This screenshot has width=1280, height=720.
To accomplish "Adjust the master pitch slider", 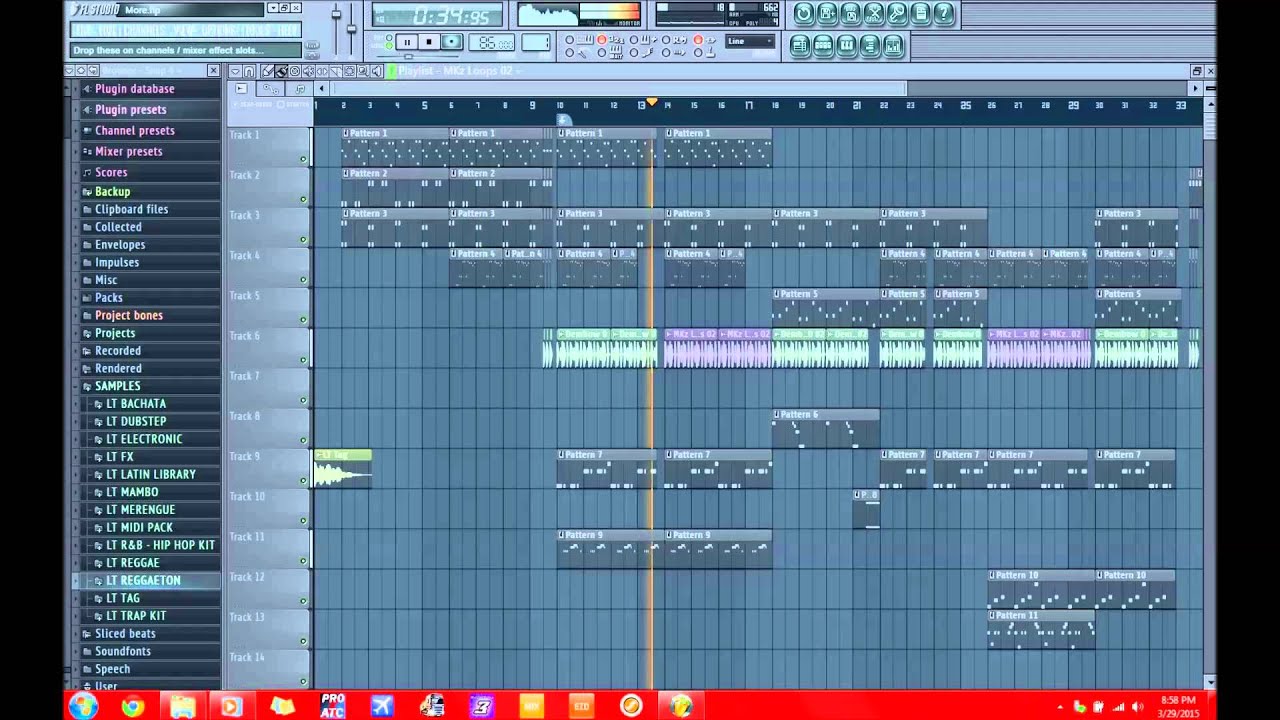I will 351,28.
